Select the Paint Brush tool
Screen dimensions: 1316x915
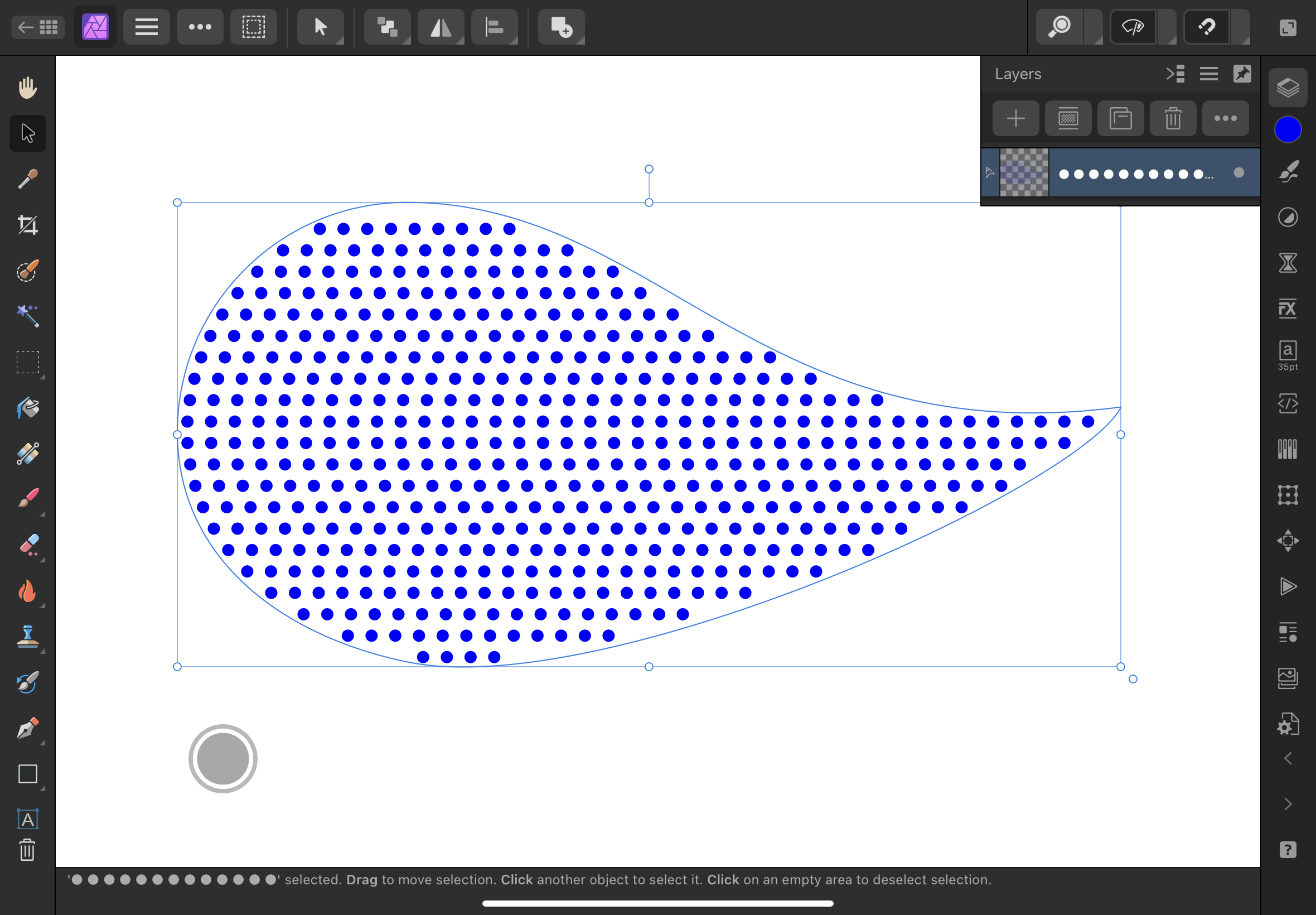click(27, 500)
